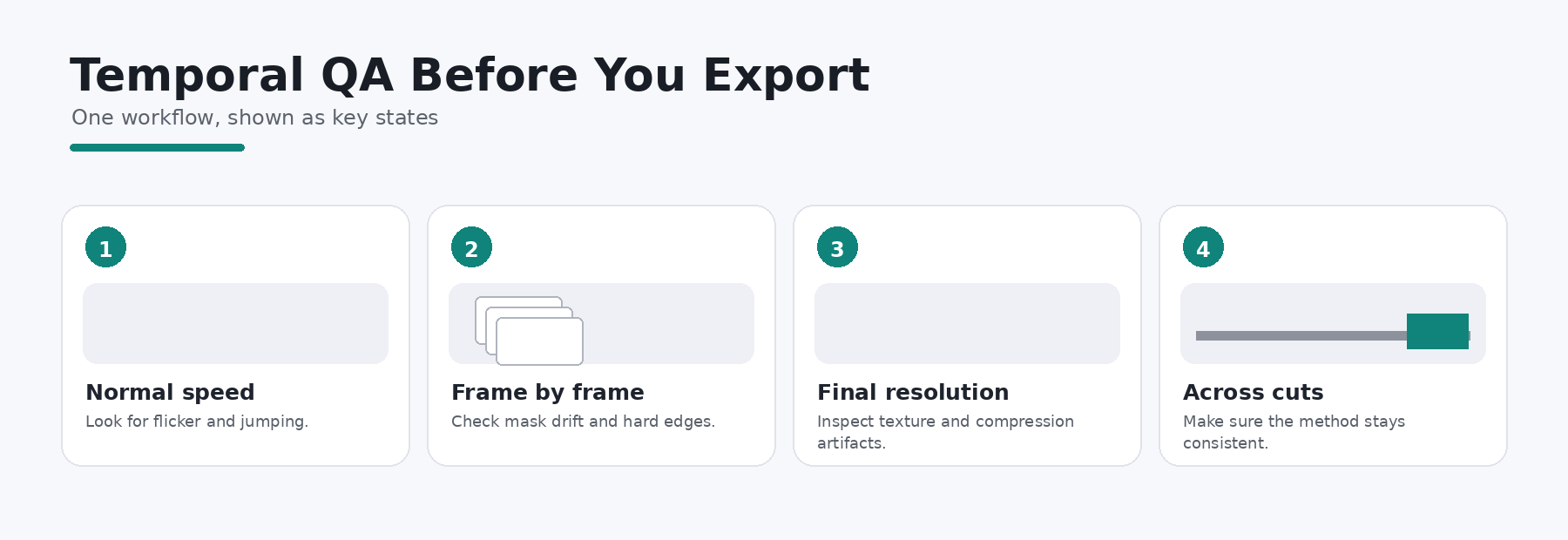Click the step 3 number badge
1568x540 pixels.
pos(837,247)
